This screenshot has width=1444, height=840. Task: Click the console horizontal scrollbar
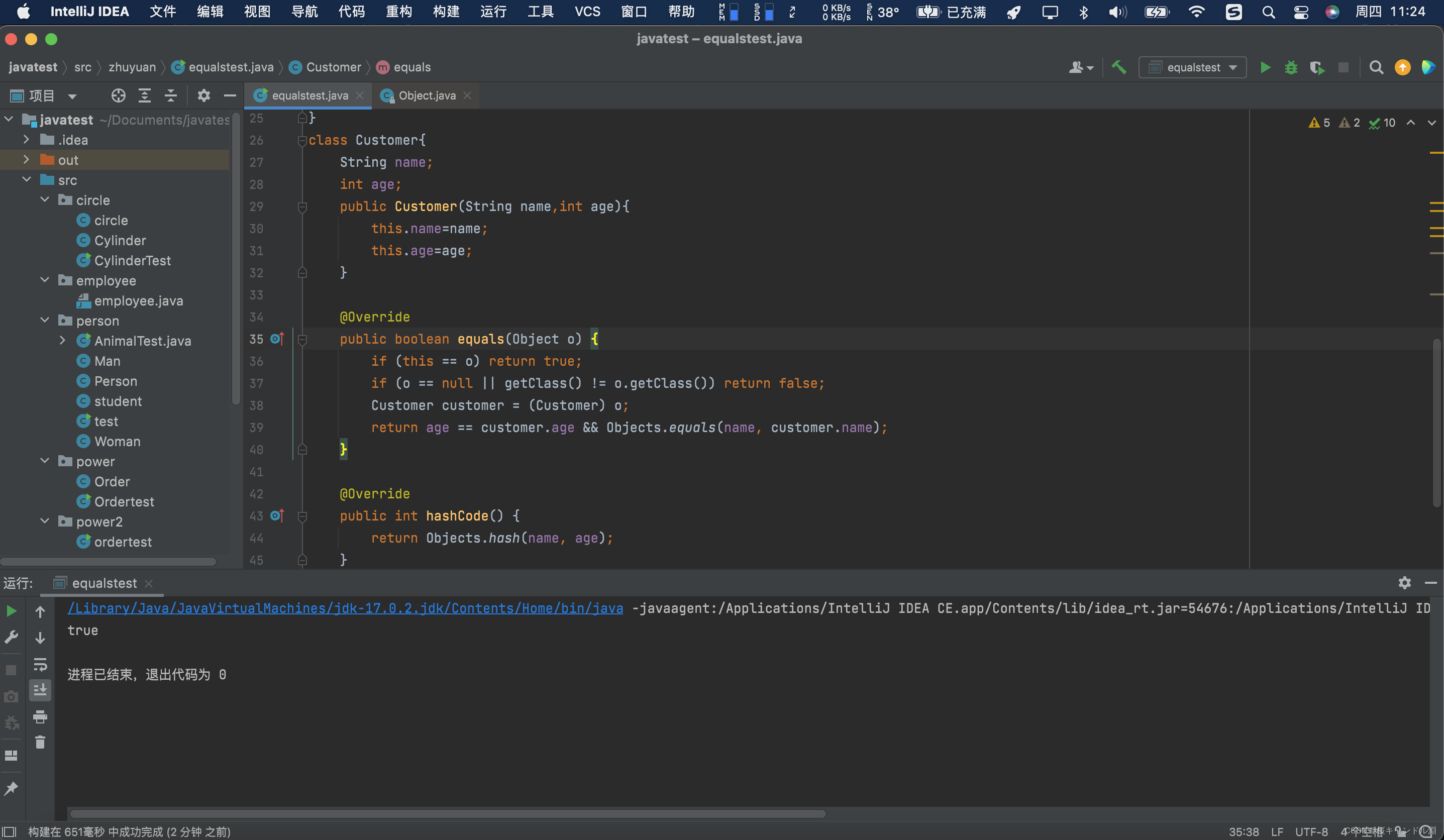447,814
